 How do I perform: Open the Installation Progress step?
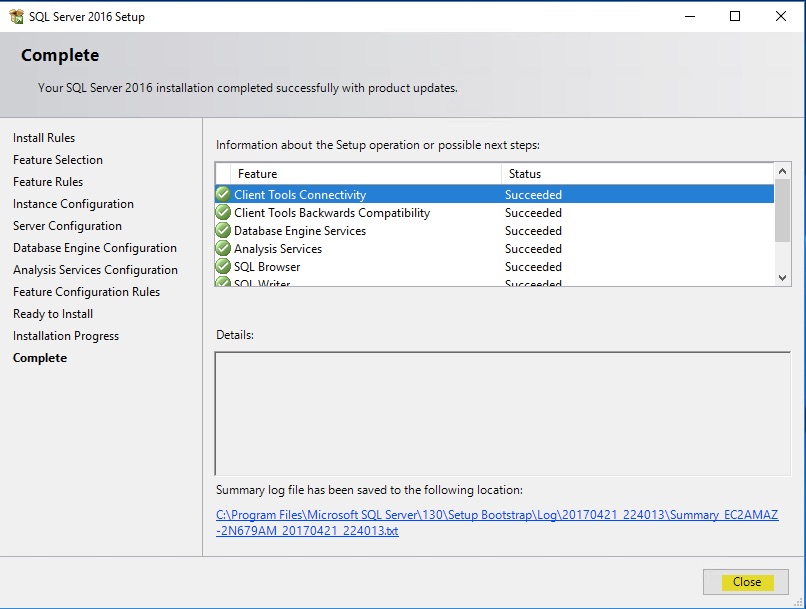(x=66, y=336)
